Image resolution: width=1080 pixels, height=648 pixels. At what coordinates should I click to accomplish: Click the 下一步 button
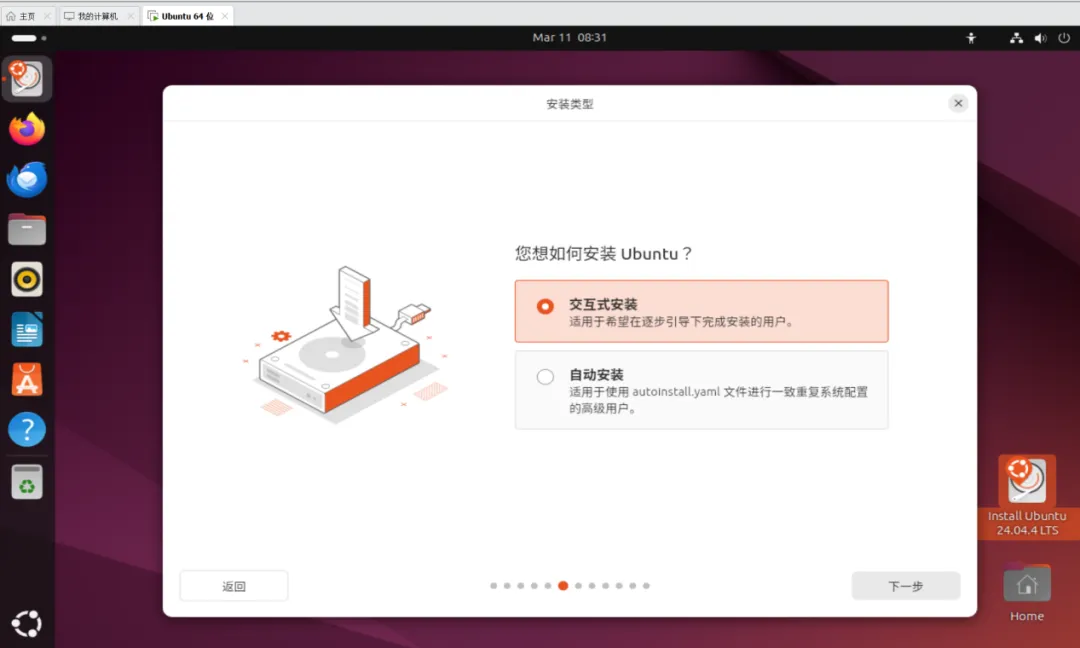pyautogui.click(x=906, y=586)
